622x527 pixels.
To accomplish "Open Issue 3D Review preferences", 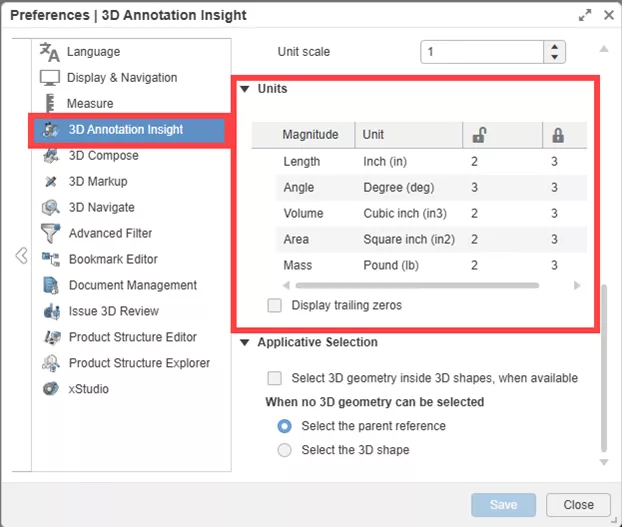I will pyautogui.click(x=114, y=311).
